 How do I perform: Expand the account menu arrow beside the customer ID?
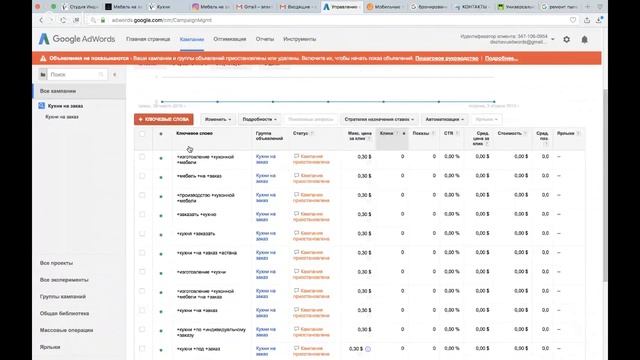pyautogui.click(x=553, y=39)
